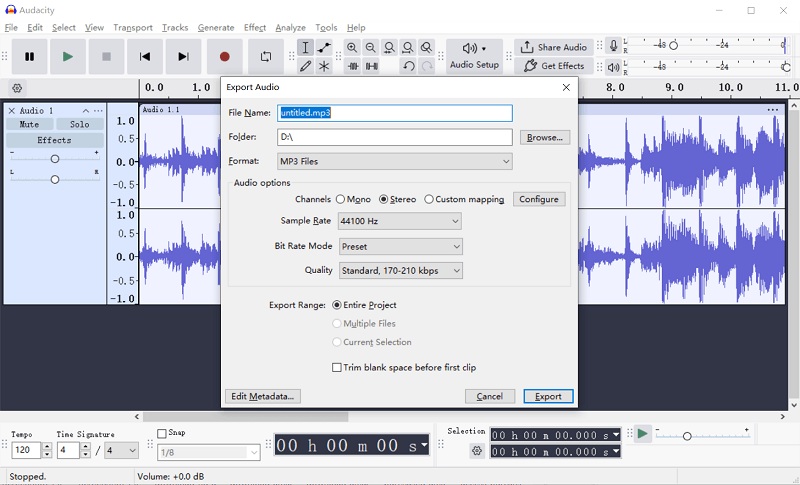The width and height of the screenshot is (800, 485).
Task: Click the Zoom Out magnifier
Action: click(x=370, y=47)
